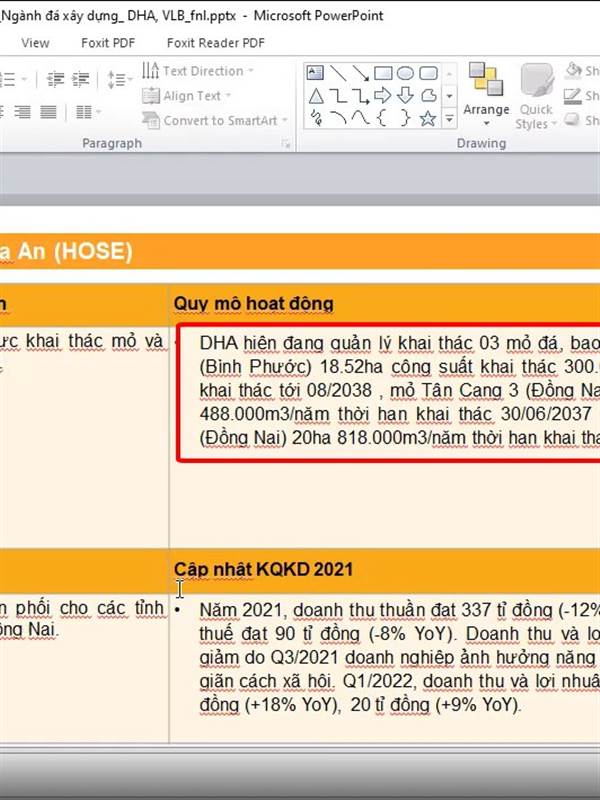This screenshot has width=600, height=800.
Task: Open the Foxit PDF tab
Action: pyautogui.click(x=108, y=43)
